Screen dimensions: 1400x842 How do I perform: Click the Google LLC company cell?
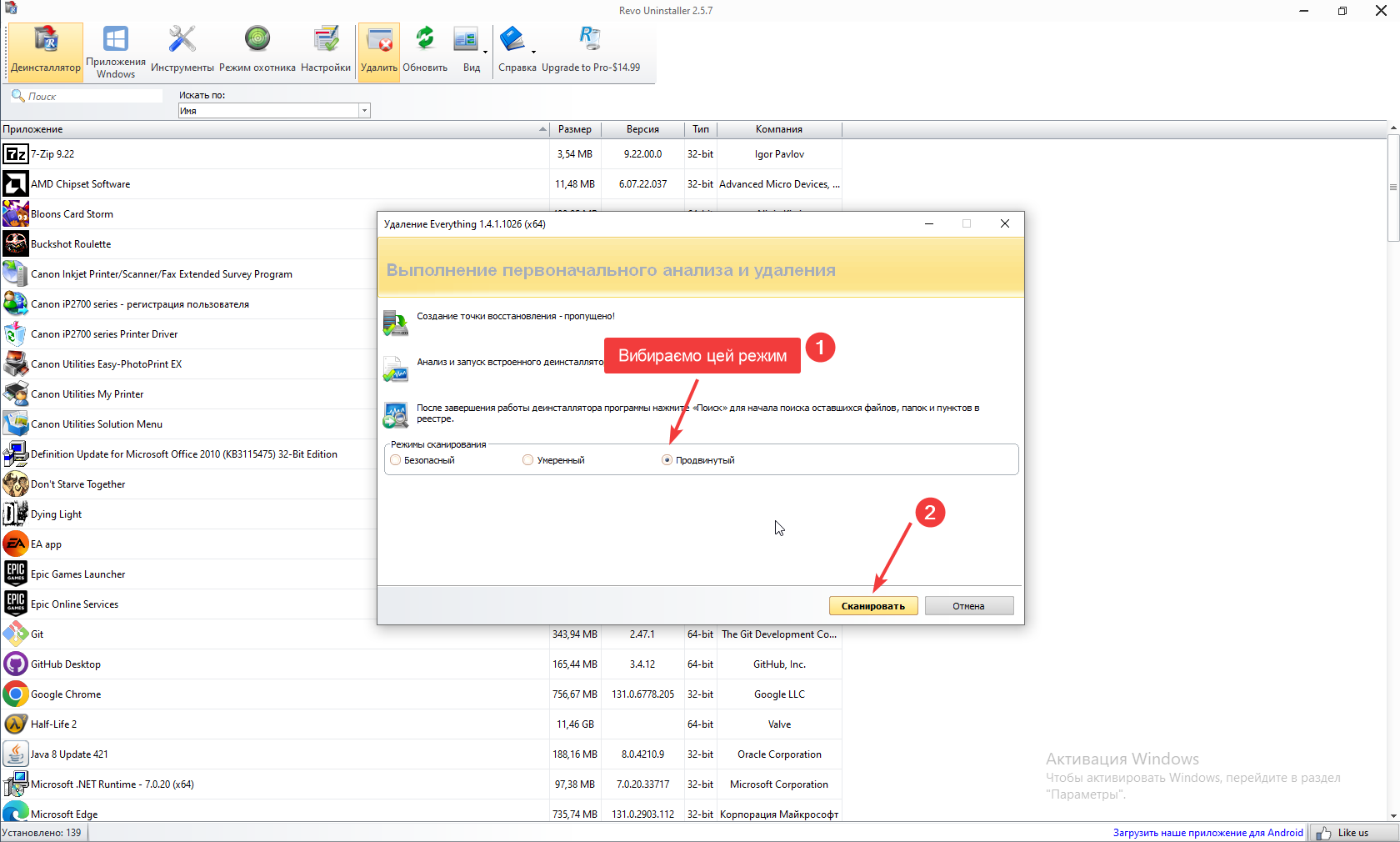[779, 694]
